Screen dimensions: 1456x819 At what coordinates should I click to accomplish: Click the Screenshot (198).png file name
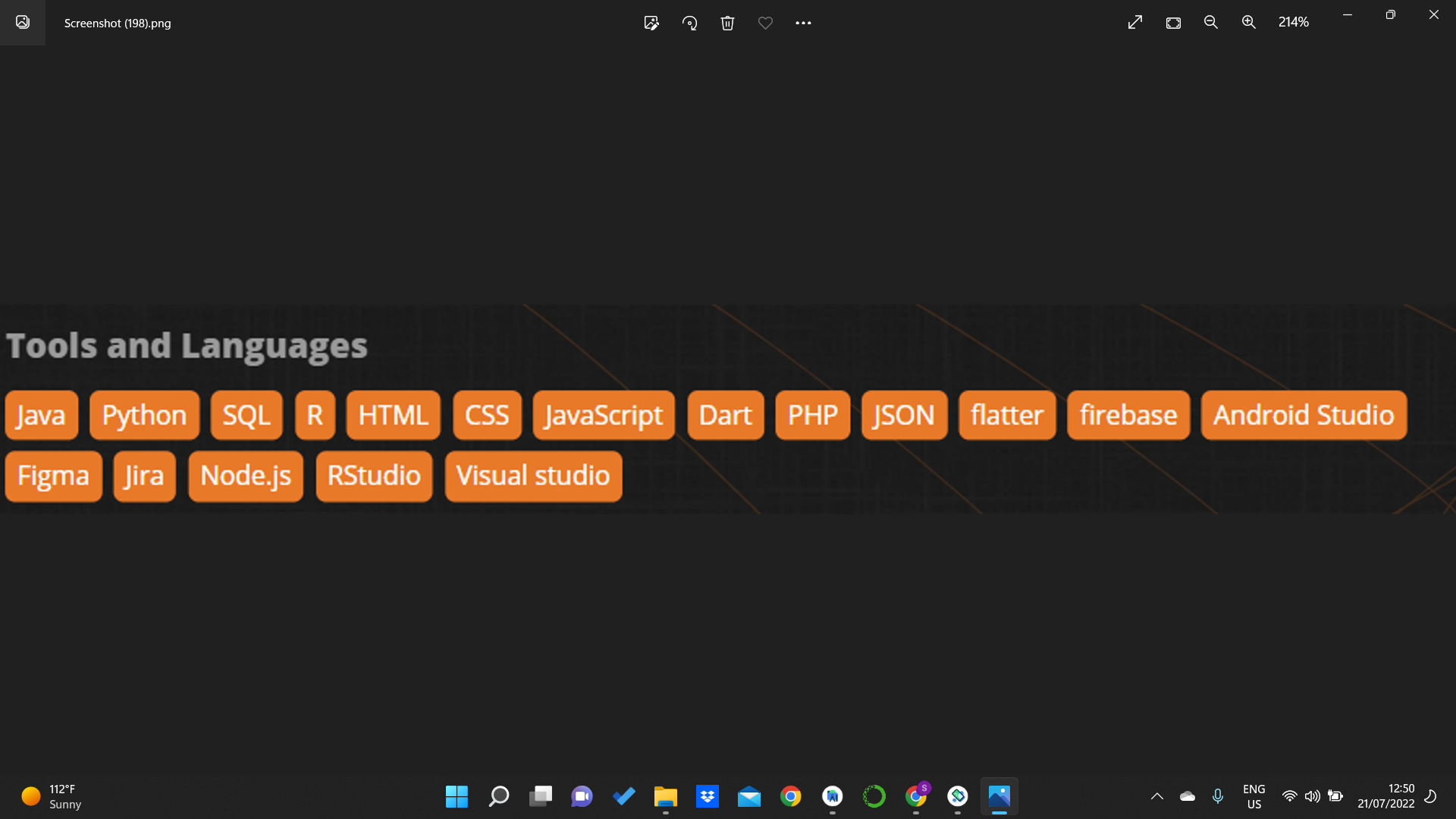[118, 23]
